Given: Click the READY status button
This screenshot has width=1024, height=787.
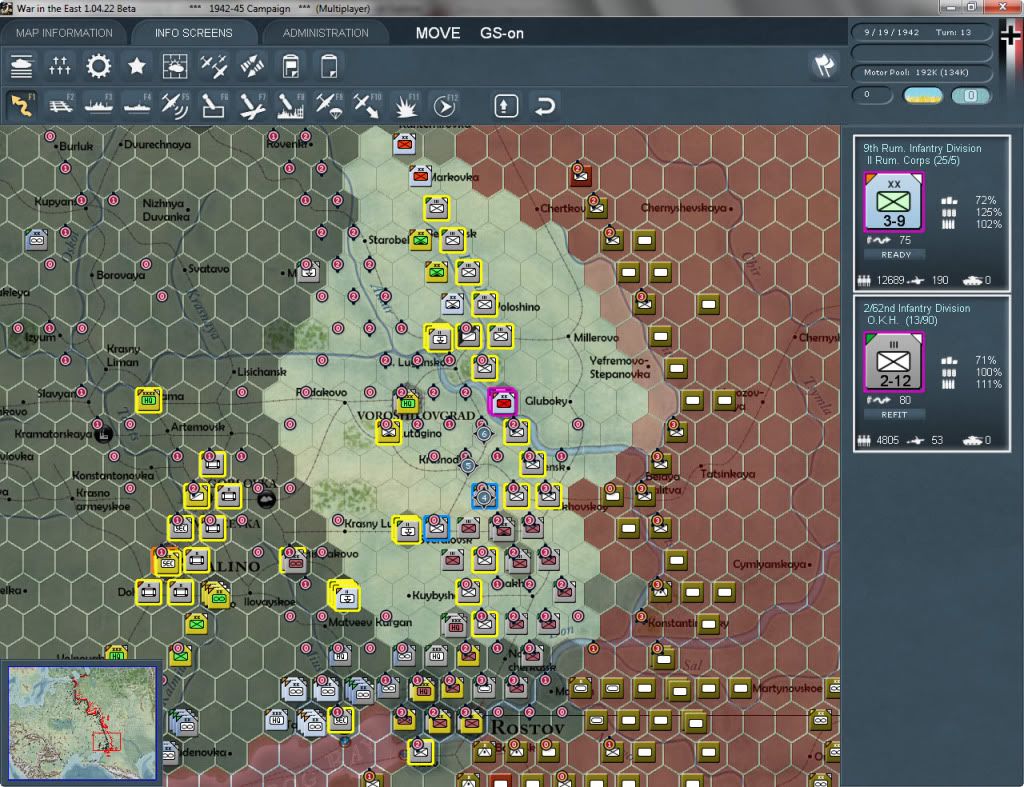Looking at the screenshot, I should pyautogui.click(x=895, y=255).
